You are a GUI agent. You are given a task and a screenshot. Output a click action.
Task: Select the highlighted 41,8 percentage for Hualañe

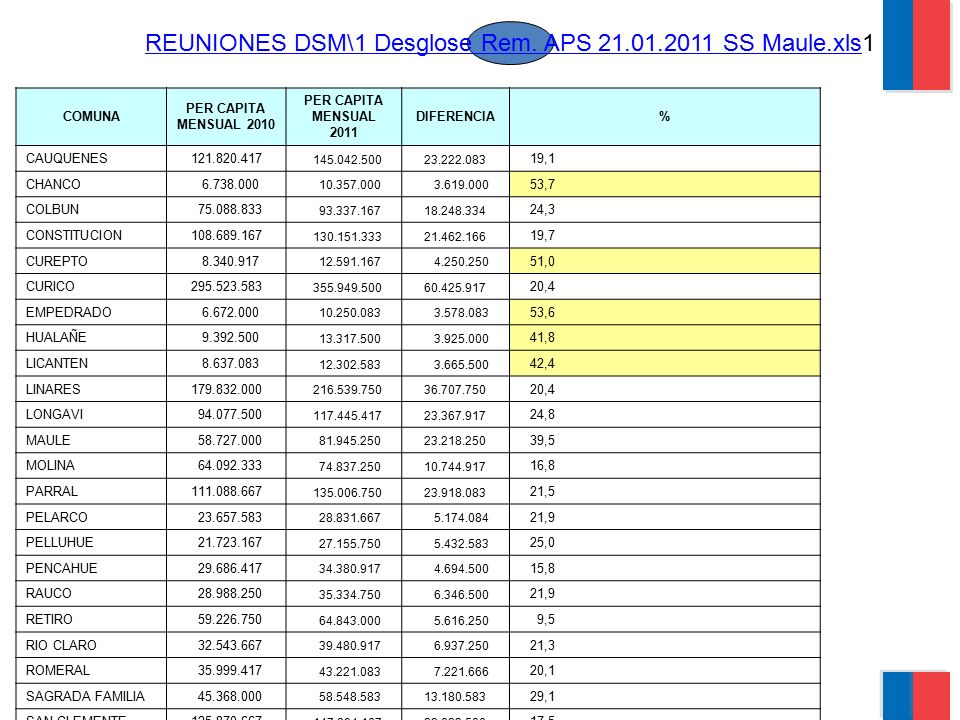542,337
